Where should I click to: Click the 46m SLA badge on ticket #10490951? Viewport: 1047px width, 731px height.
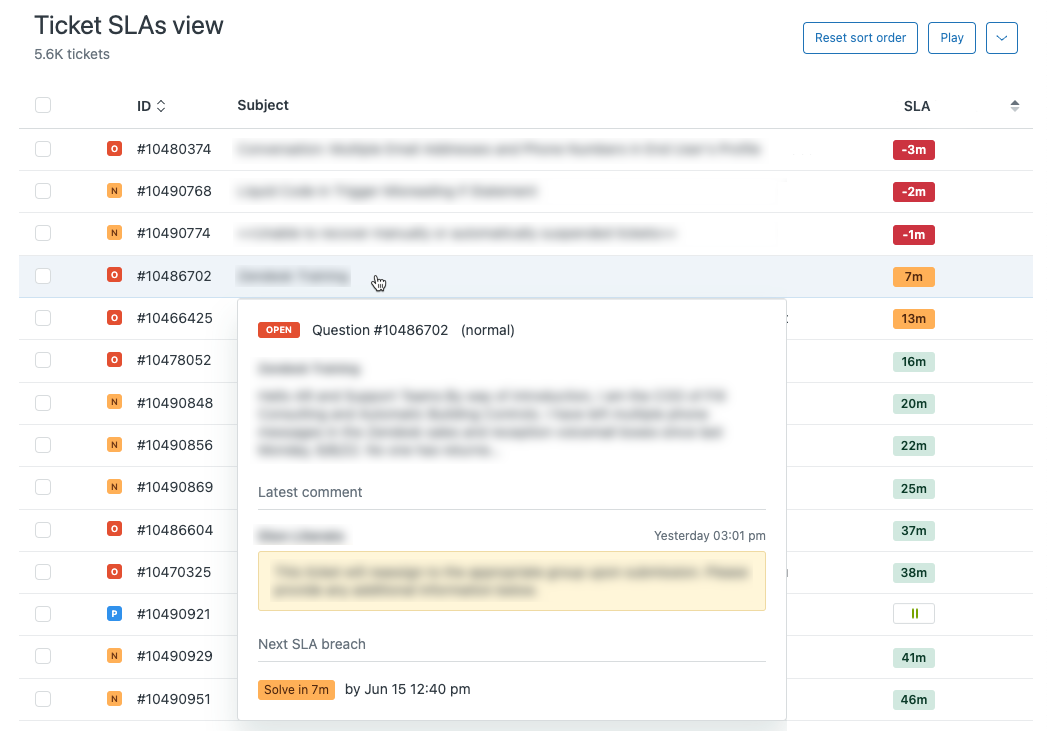(x=913, y=699)
